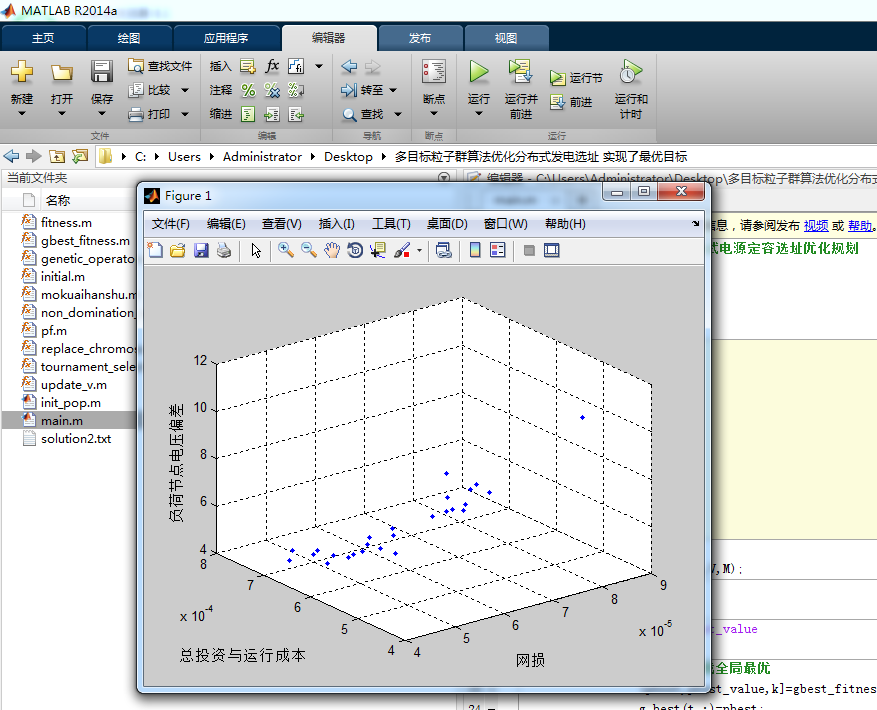Toggle the Rotate 3D tool in figure

(x=355, y=250)
